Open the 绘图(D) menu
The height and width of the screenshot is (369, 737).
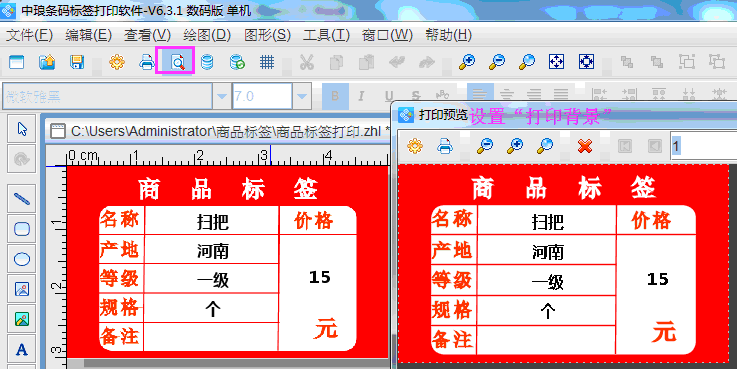207,35
